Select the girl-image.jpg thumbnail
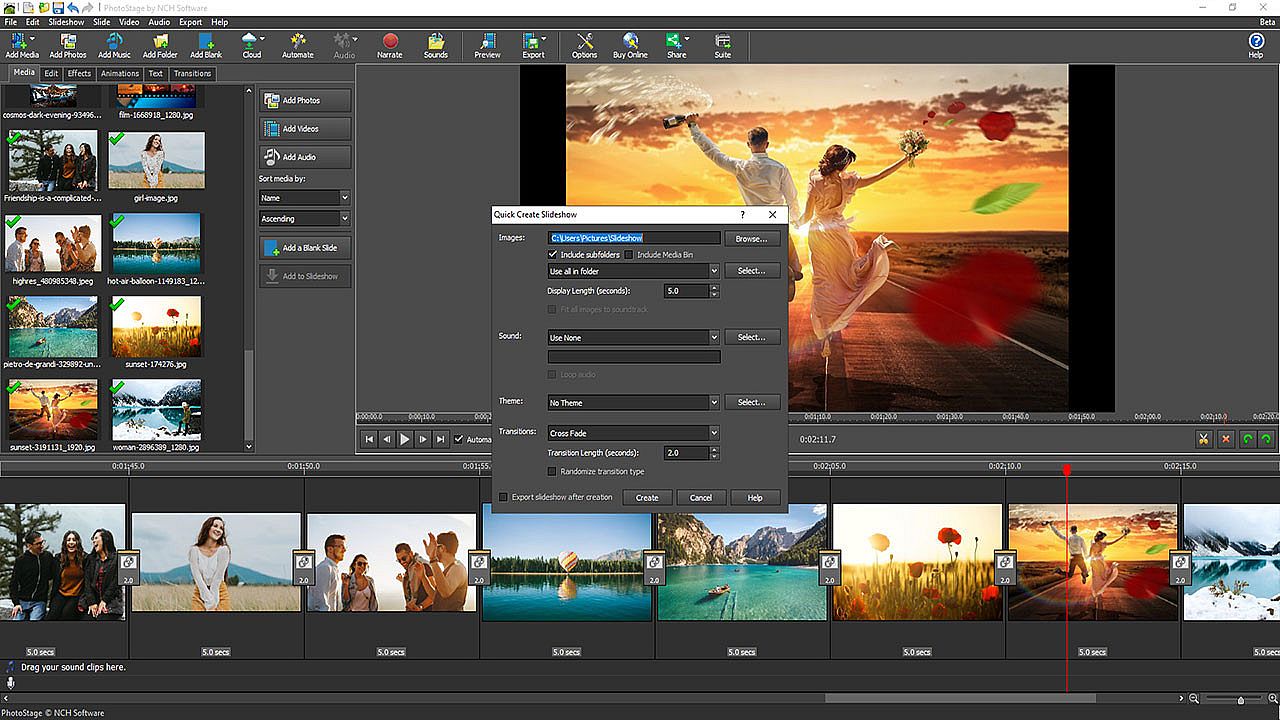This screenshot has height=720, width=1280. point(156,160)
